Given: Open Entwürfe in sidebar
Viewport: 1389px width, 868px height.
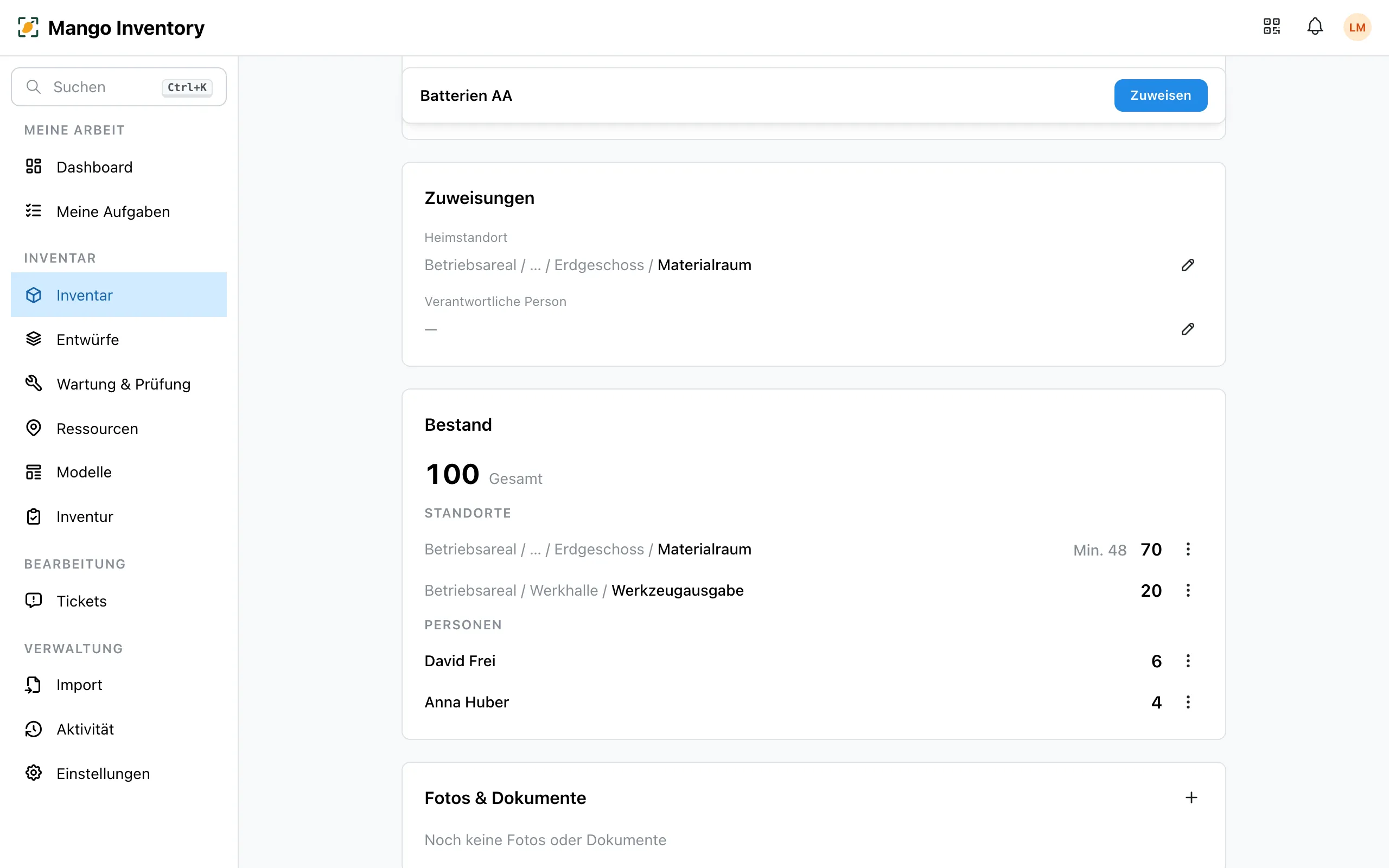Looking at the screenshot, I should tap(119, 339).
